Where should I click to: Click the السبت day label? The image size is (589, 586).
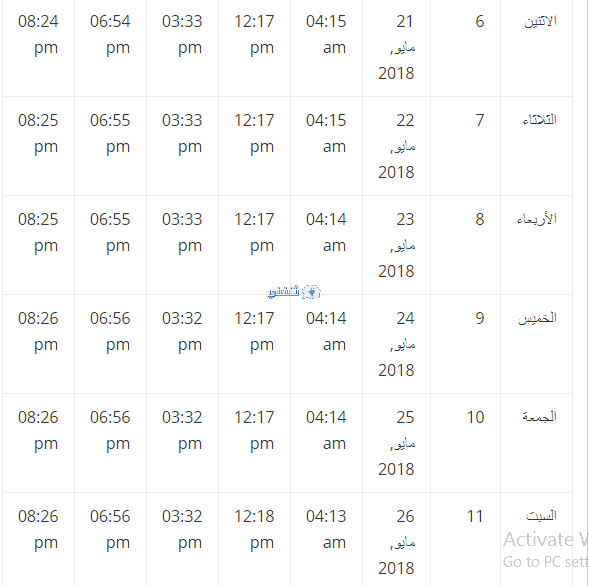point(541,516)
